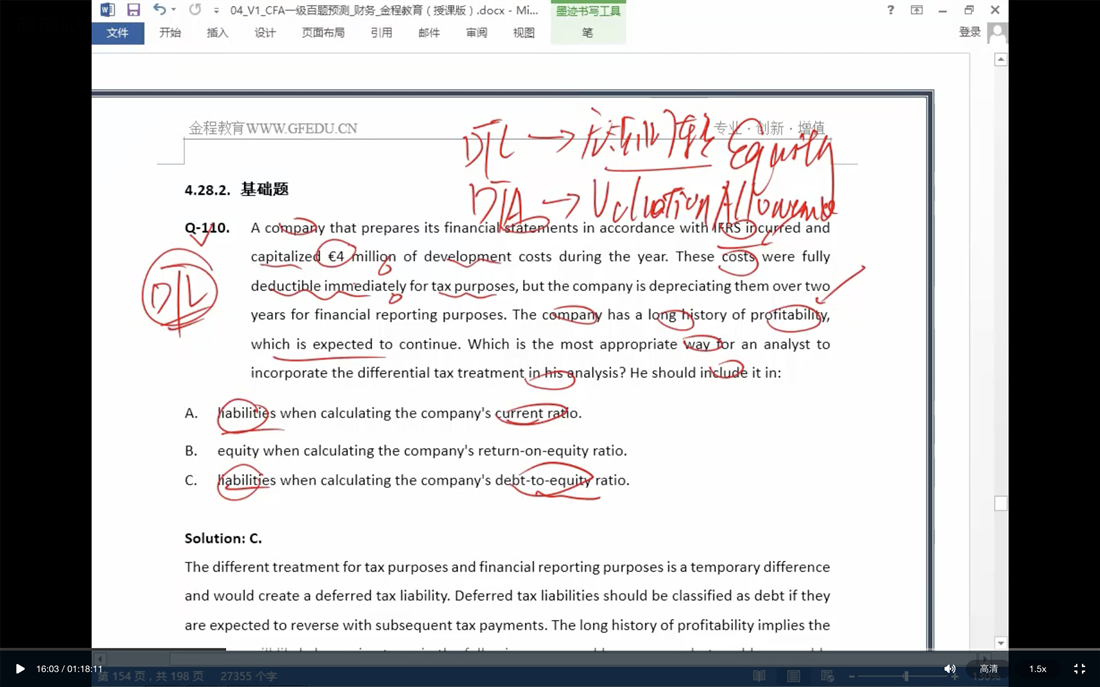This screenshot has width=1100, height=687.
Task: Enter fullscreen video mode
Action: 1080,669
